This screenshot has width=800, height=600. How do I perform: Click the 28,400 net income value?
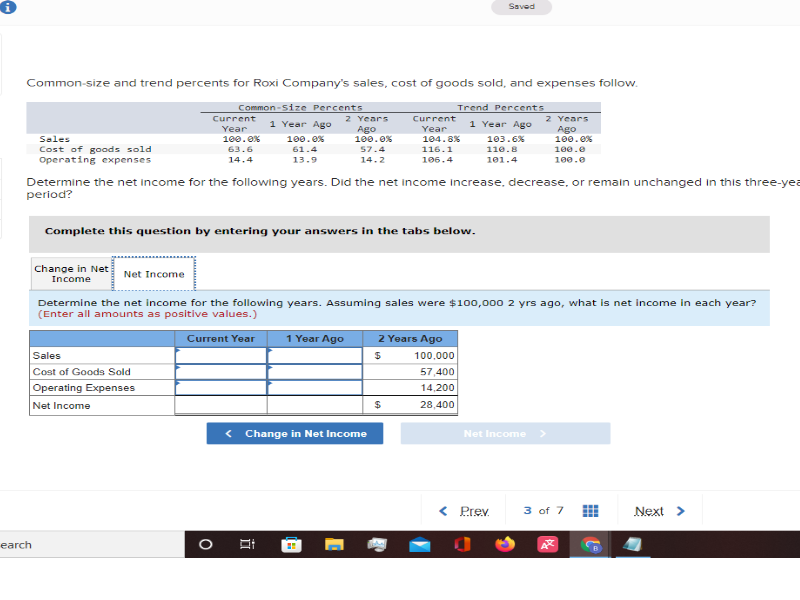pos(437,405)
